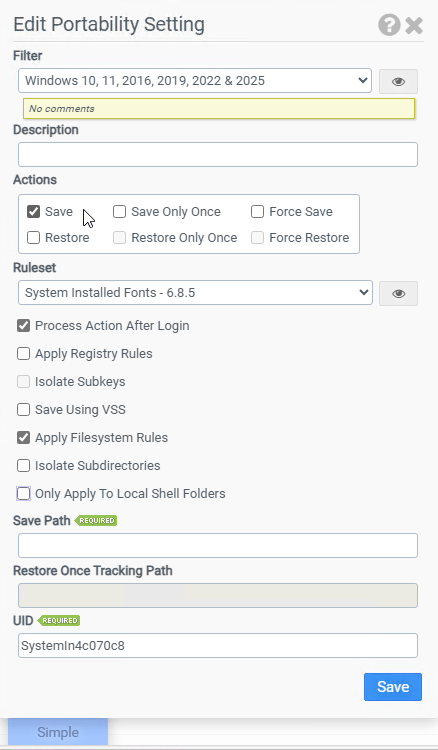
Task: Close the Edit Portability Setting dialog
Action: tap(414, 25)
